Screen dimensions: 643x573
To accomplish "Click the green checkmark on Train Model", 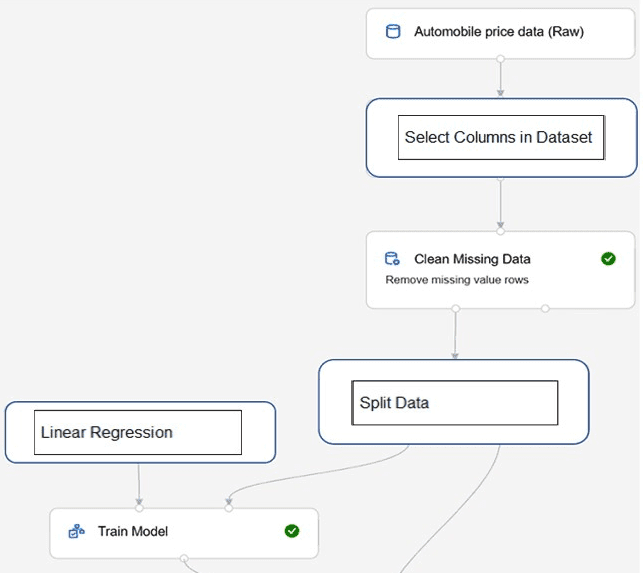I will [x=292, y=531].
